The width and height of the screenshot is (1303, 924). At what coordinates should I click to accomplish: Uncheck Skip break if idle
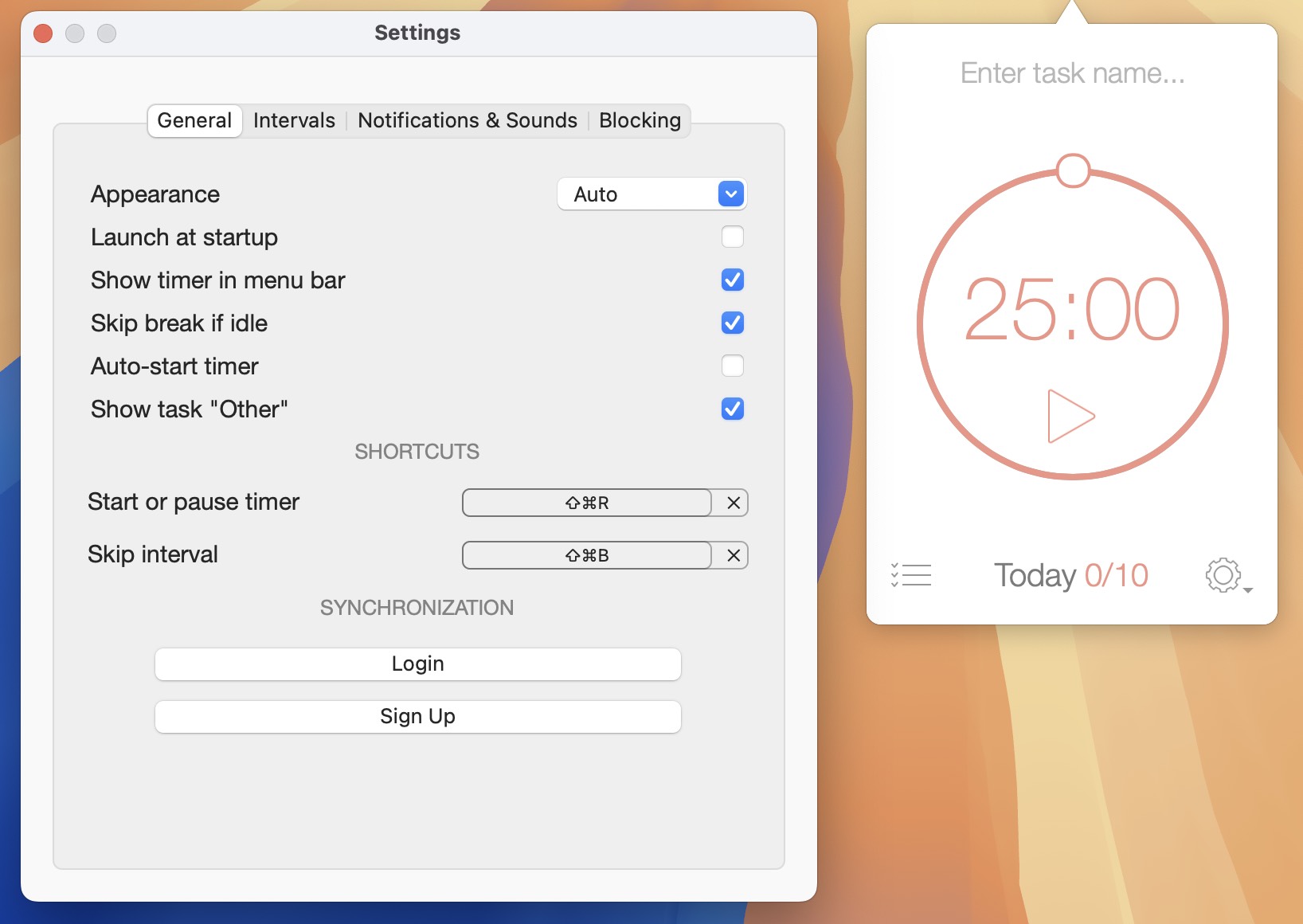(732, 323)
